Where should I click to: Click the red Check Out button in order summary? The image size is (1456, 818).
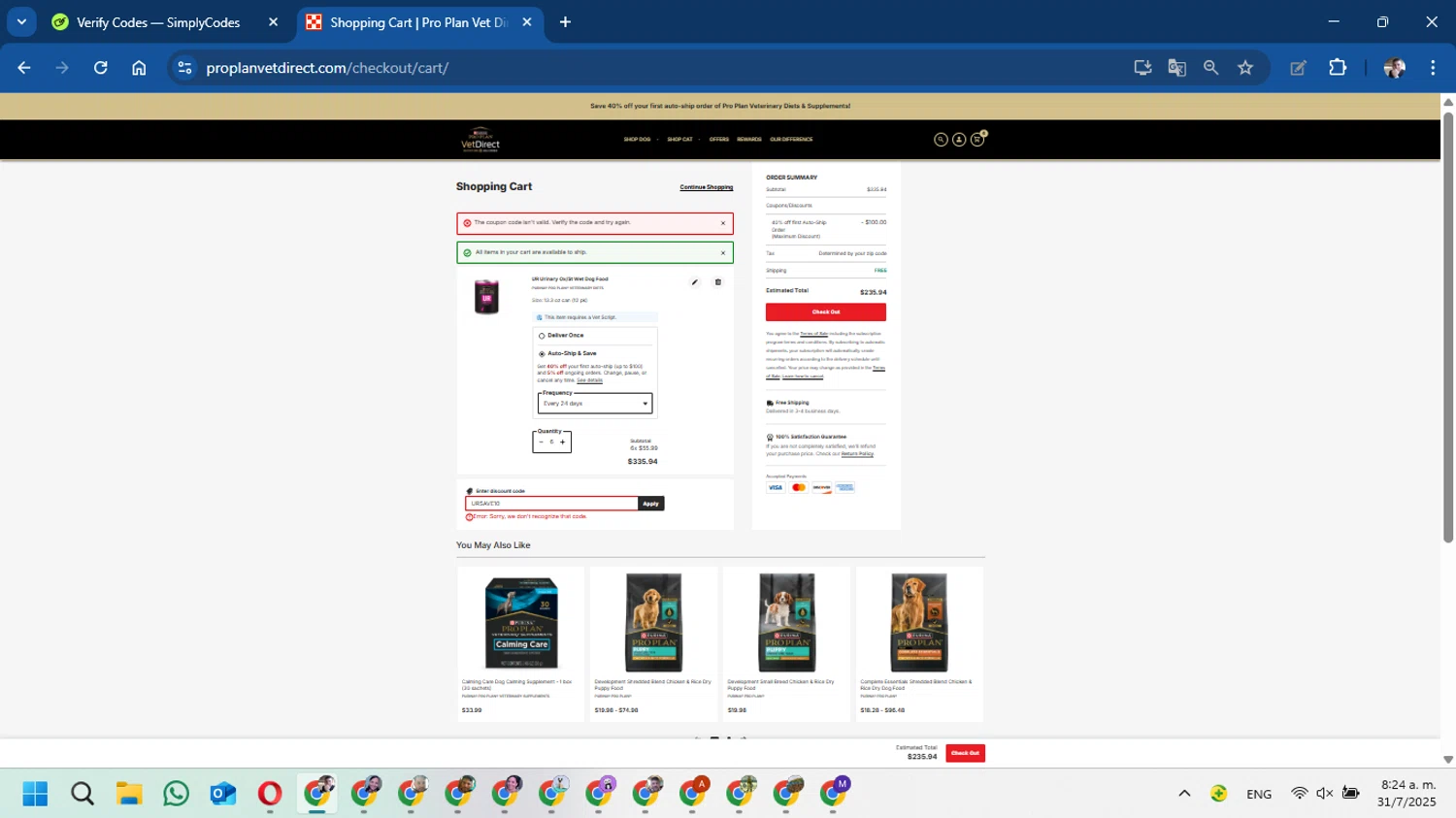[x=826, y=311]
